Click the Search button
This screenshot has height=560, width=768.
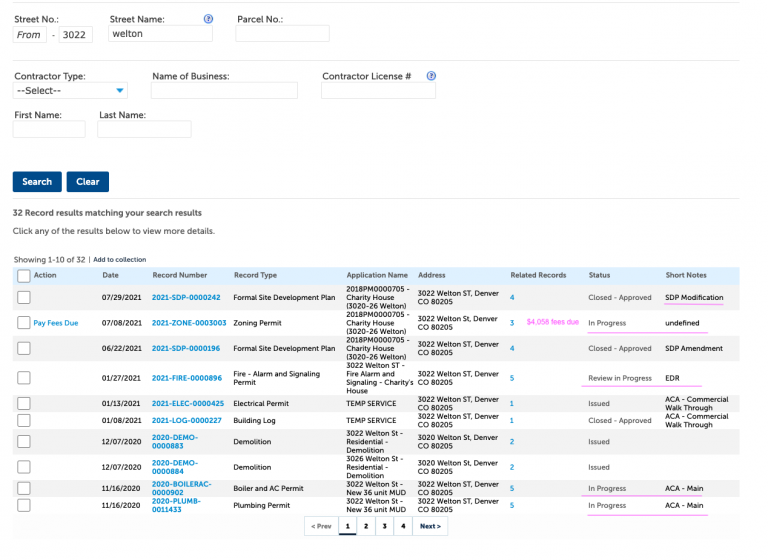click(x=37, y=182)
